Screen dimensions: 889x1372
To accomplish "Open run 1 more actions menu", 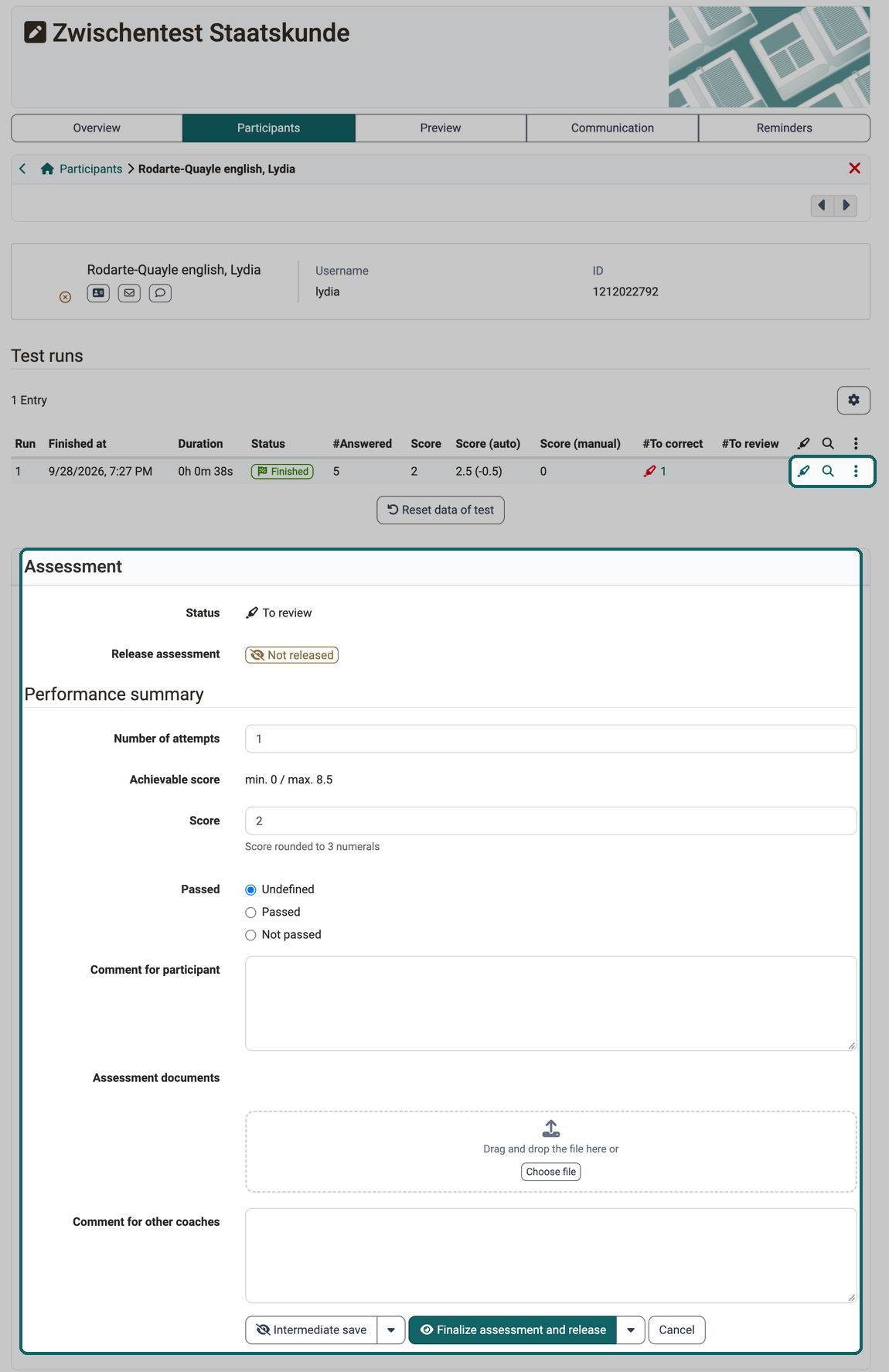I will pyautogui.click(x=856, y=471).
